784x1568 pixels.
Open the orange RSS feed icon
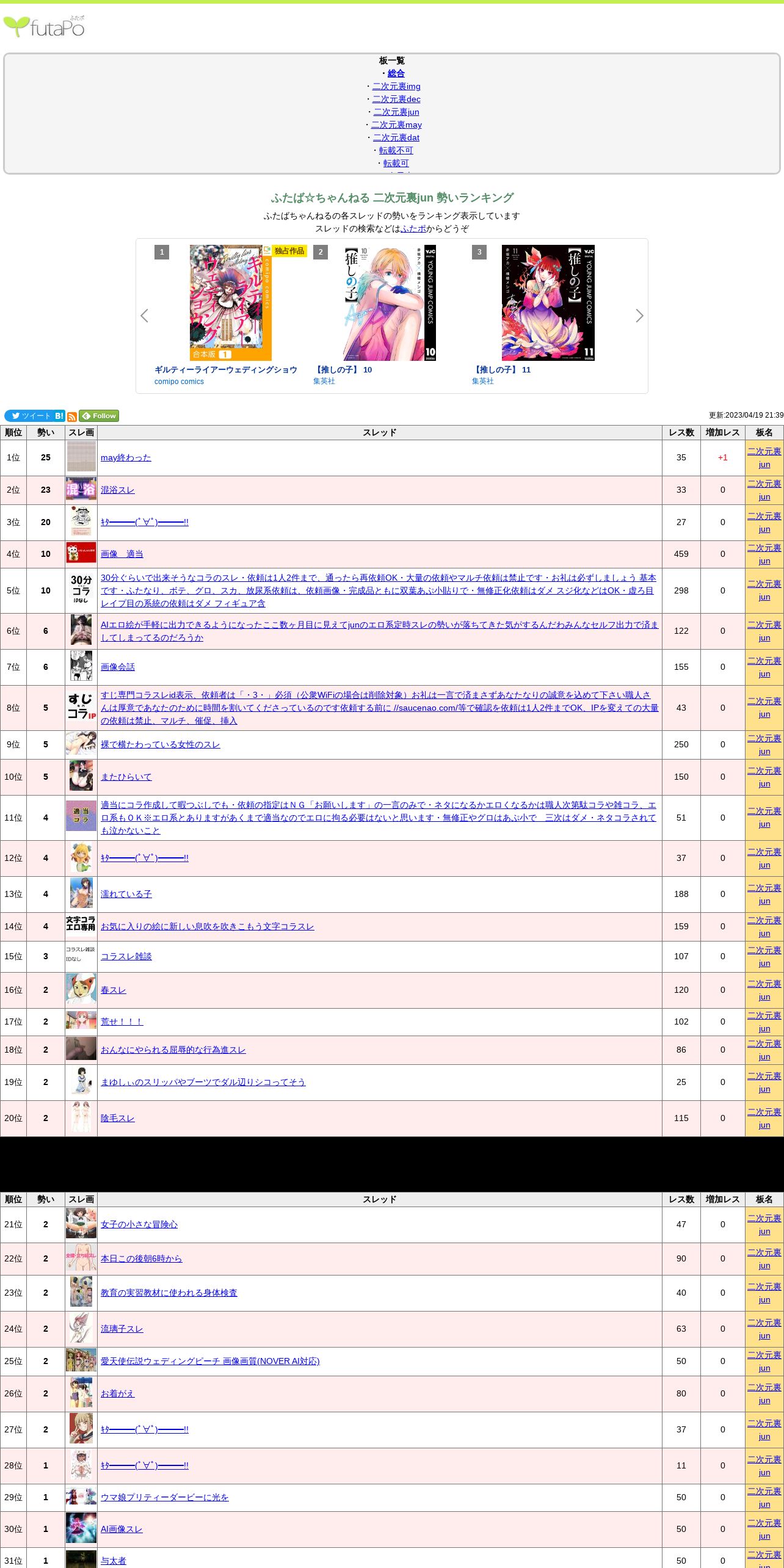click(x=72, y=416)
